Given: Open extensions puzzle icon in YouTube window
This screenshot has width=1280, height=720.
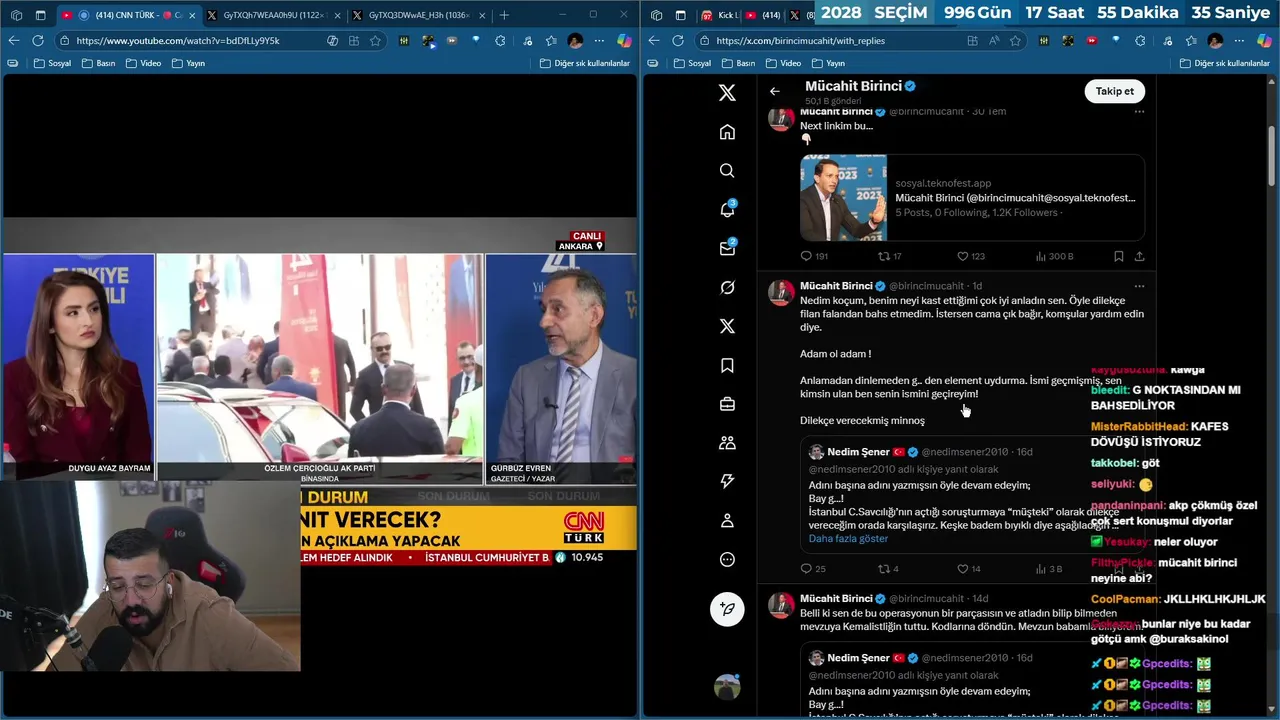Looking at the screenshot, I should click(x=500, y=41).
